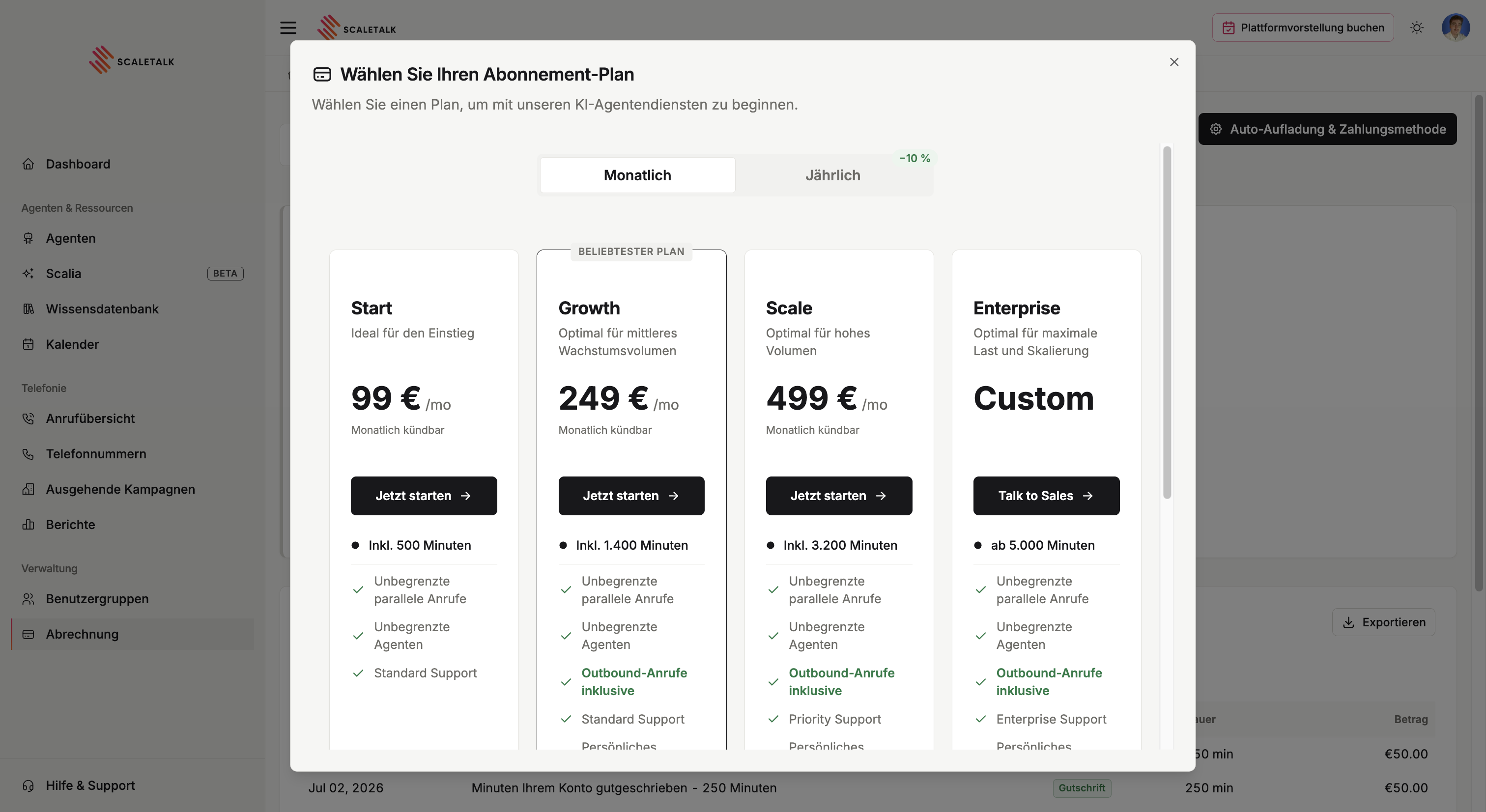Viewport: 1486px width, 812px height.
Task: Open the user profile avatar
Action: pyautogui.click(x=1456, y=28)
